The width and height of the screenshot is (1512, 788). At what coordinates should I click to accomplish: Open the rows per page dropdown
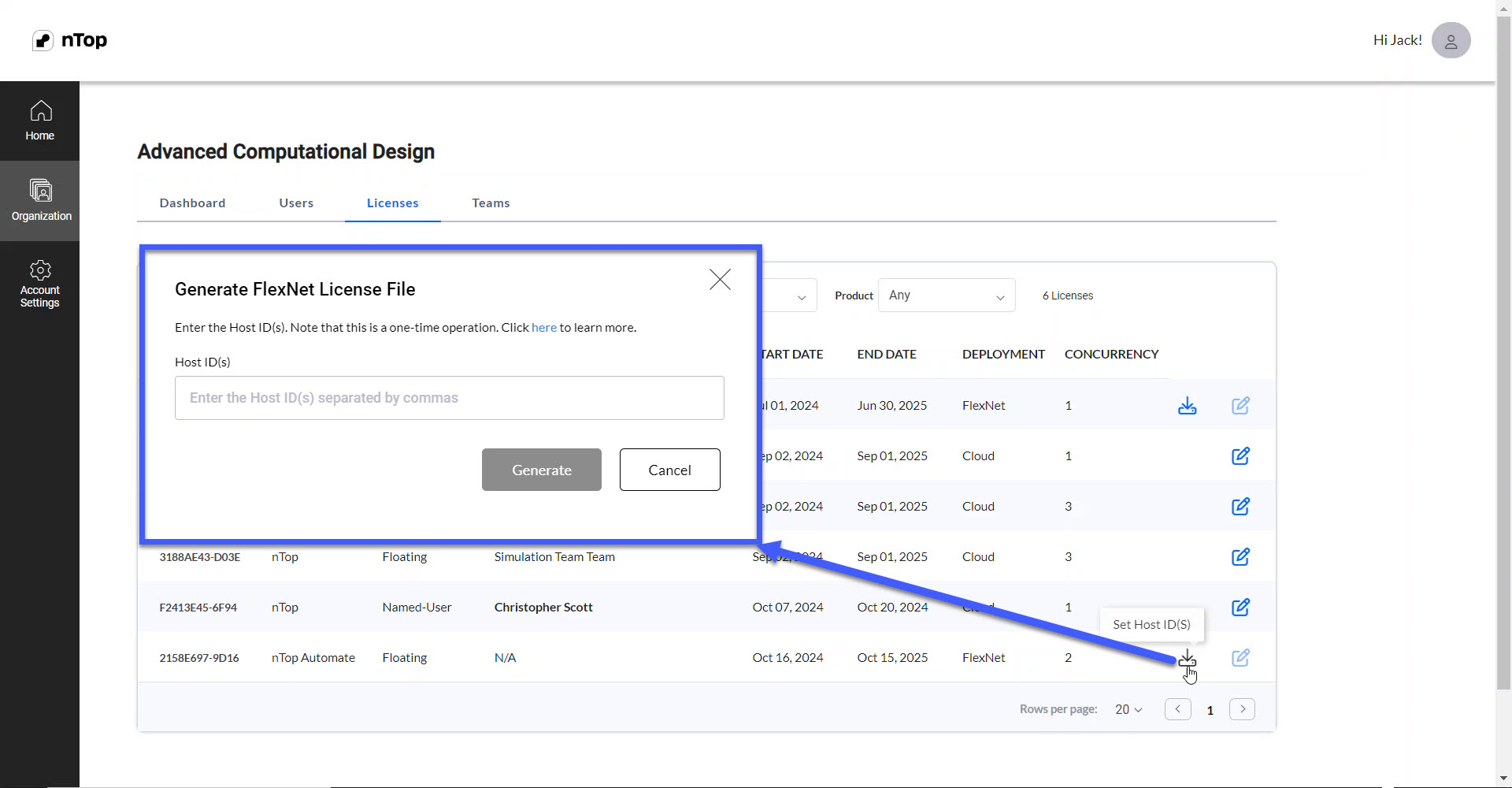(x=1128, y=709)
